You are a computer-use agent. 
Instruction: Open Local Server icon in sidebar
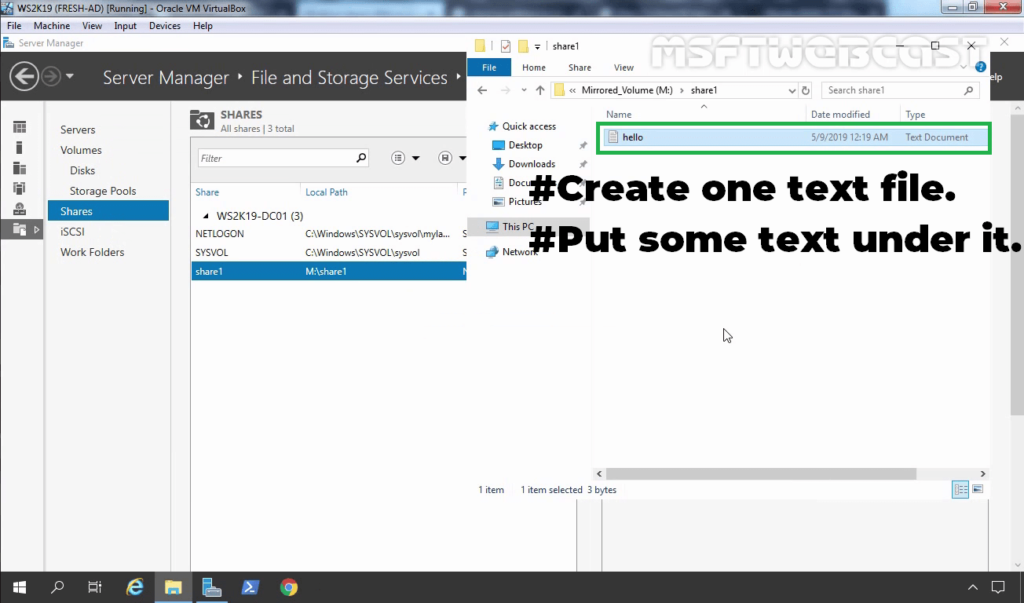20,148
